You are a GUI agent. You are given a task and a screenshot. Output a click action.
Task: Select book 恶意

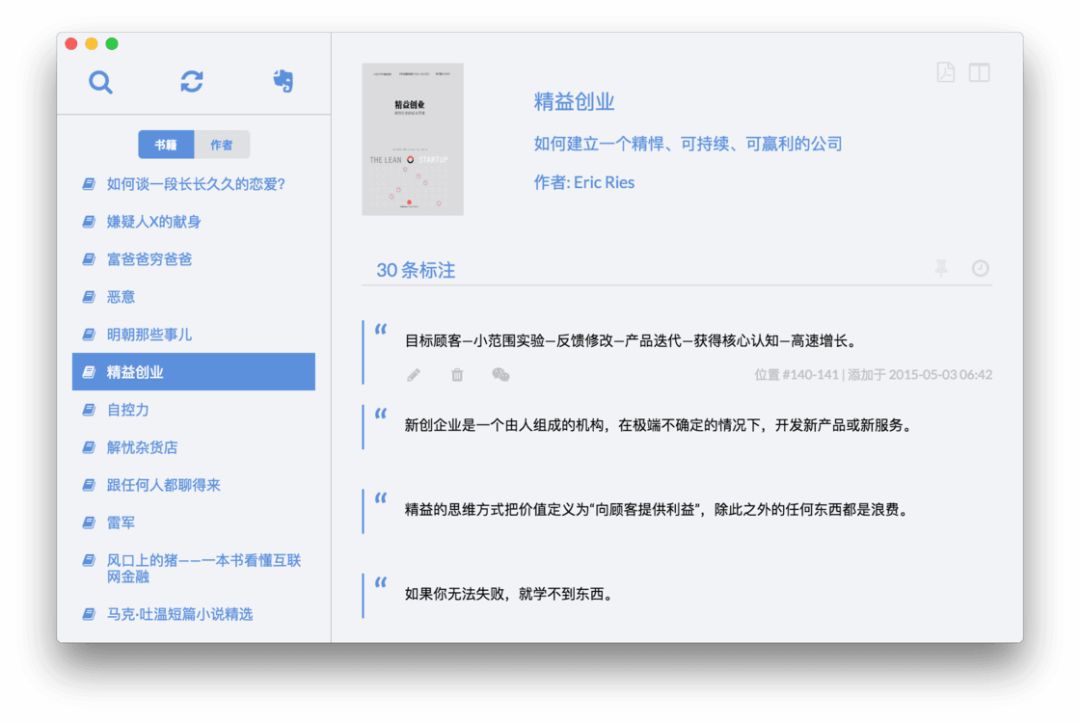point(194,297)
